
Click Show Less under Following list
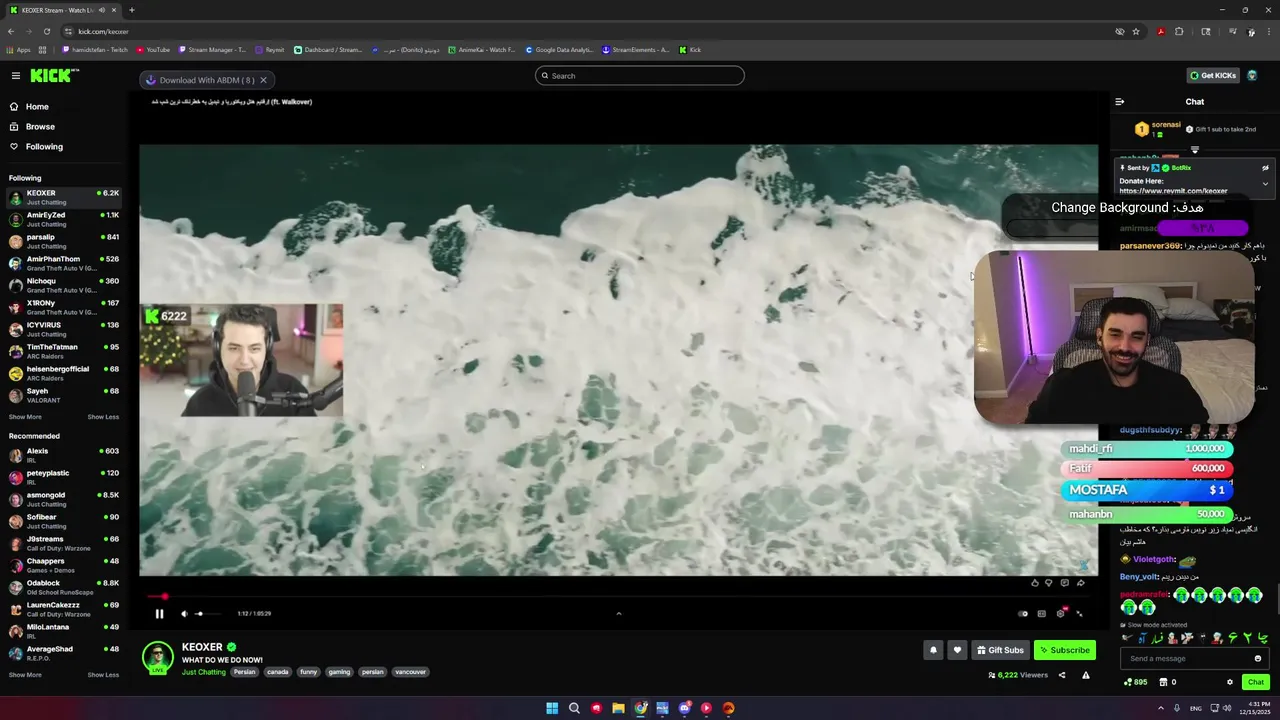click(x=103, y=417)
